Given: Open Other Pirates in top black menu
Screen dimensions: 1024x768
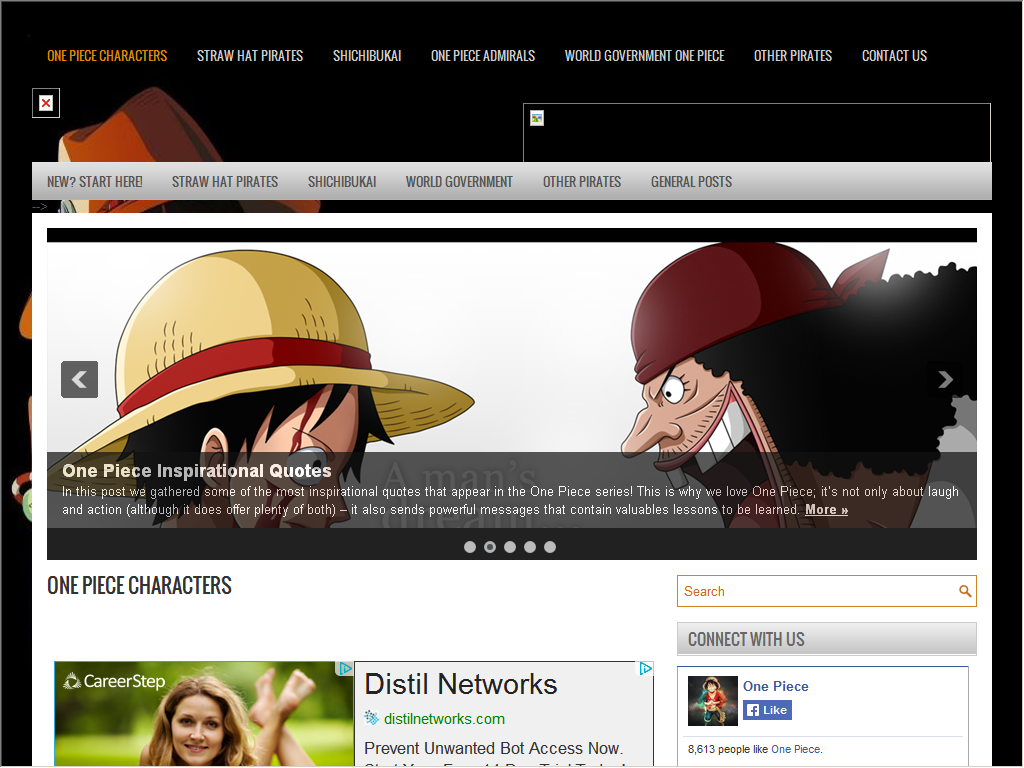Looking at the screenshot, I should 793,56.
